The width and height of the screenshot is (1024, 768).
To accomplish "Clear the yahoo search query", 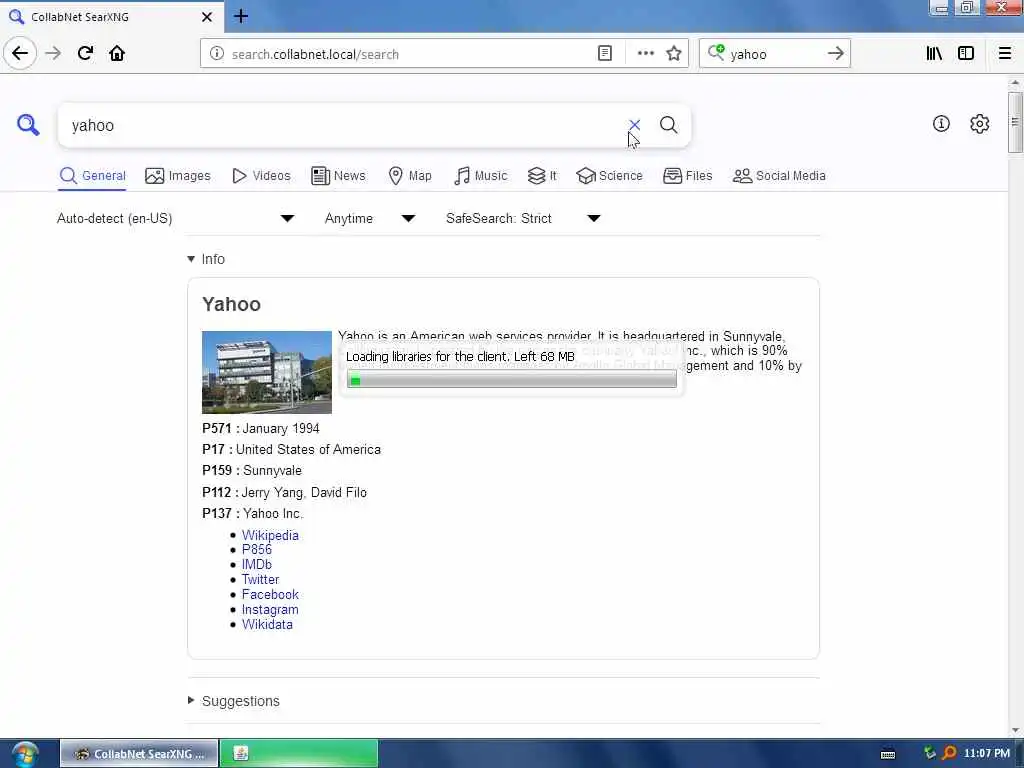I will [x=634, y=124].
